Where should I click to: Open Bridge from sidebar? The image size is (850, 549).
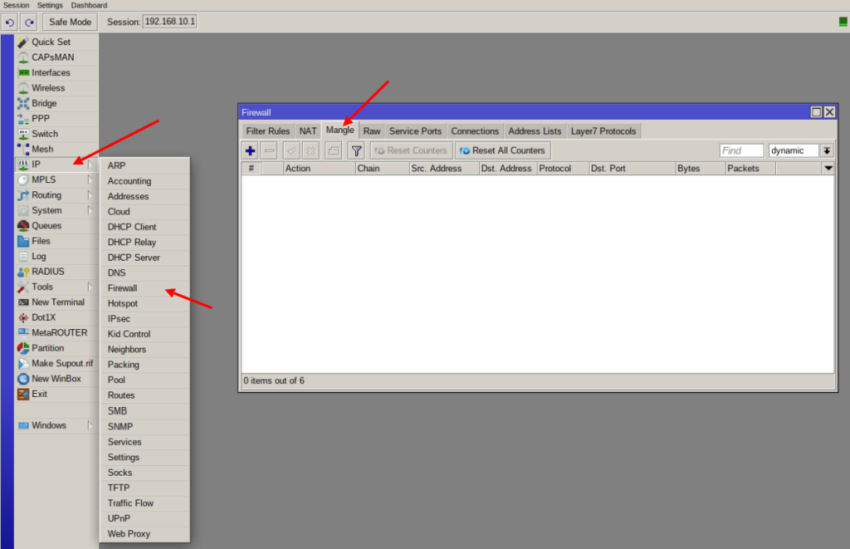56,103
